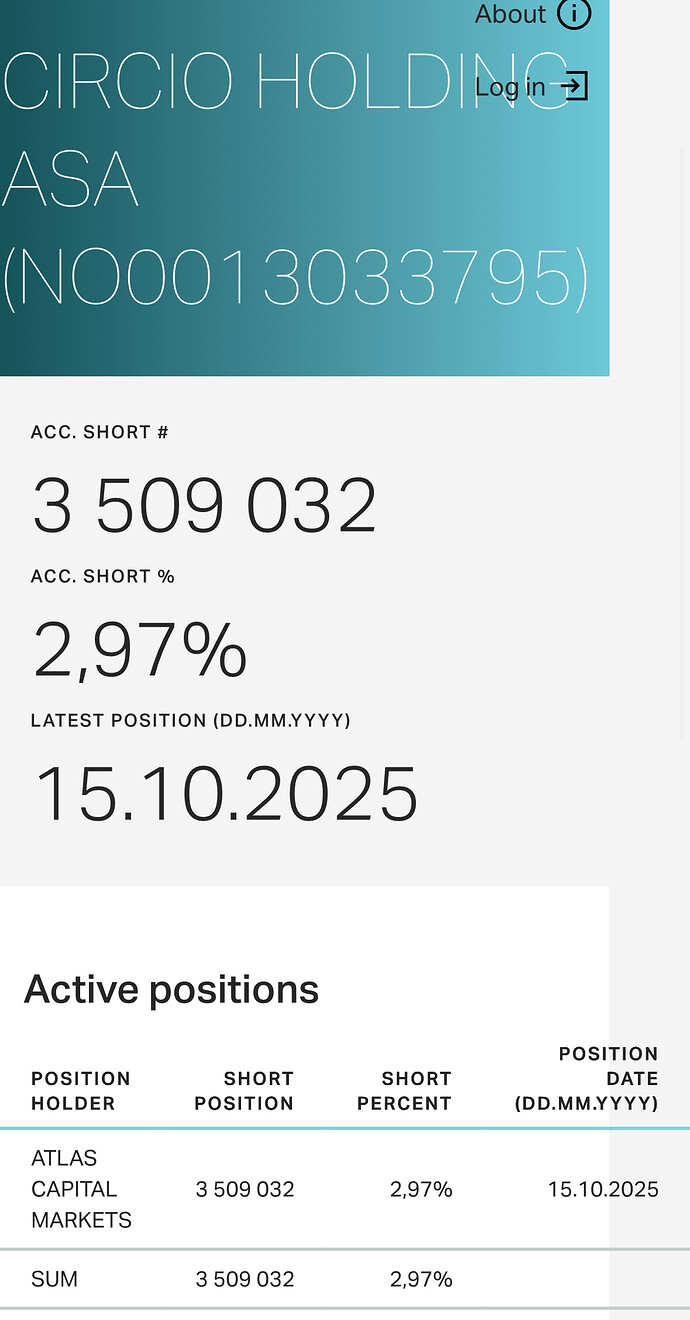Viewport: 690px width, 1320px height.
Task: Click the large Acc. Short # figure
Action: (x=205, y=506)
